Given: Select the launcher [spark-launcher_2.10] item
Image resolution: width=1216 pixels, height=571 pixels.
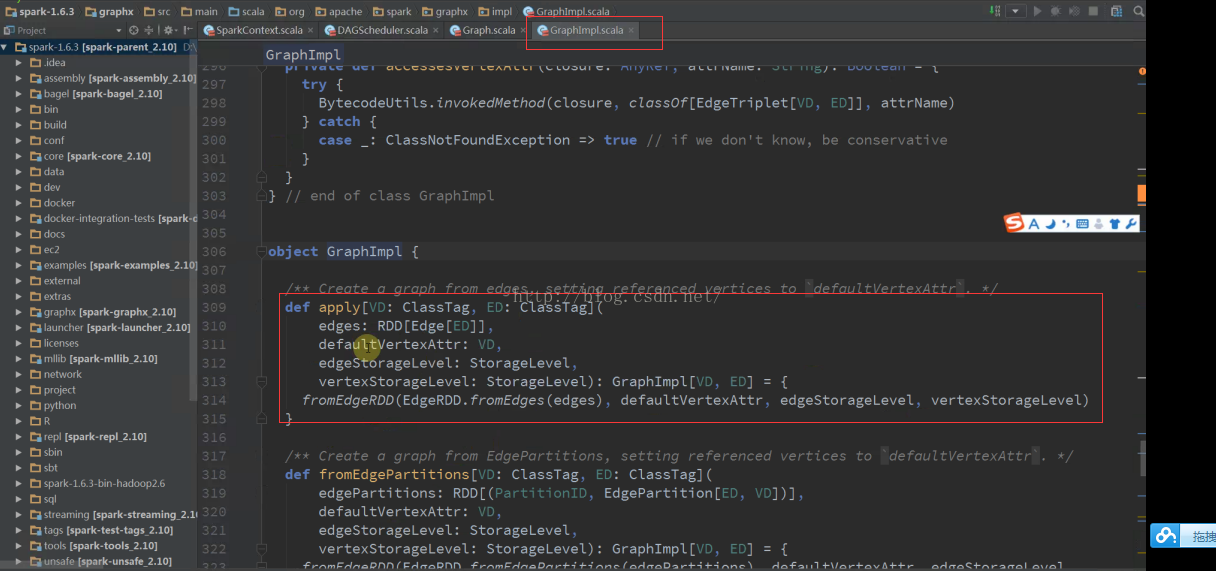Looking at the screenshot, I should pyautogui.click(x=109, y=327).
